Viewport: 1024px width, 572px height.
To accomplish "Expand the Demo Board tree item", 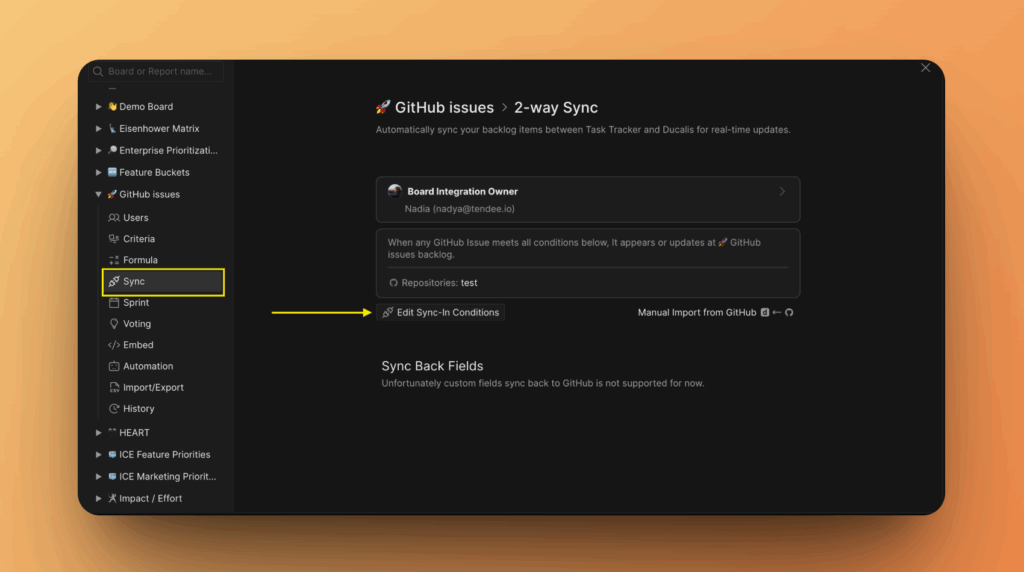I will point(98,107).
